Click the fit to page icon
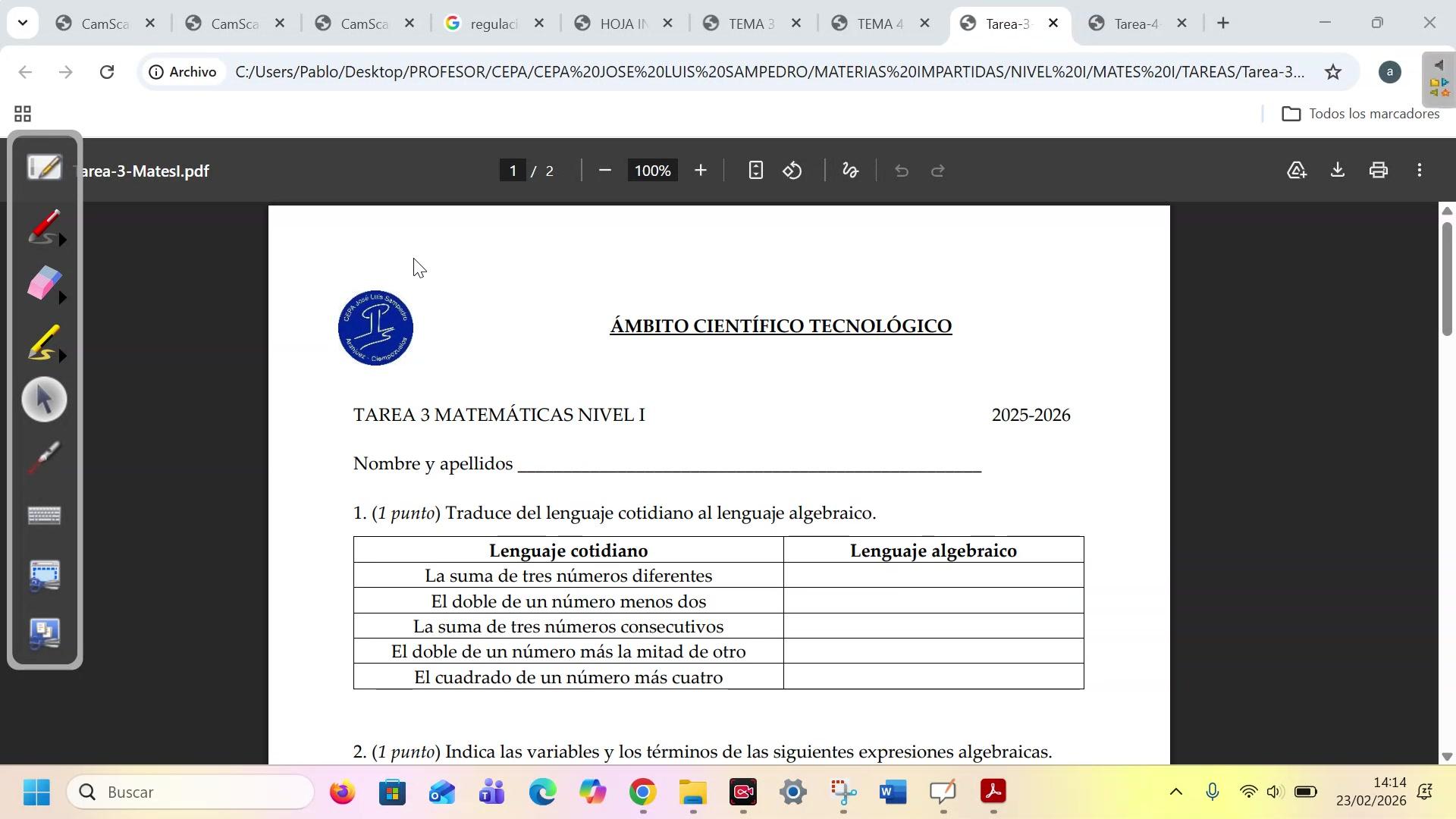Viewport: 1456px width, 819px height. (x=755, y=171)
